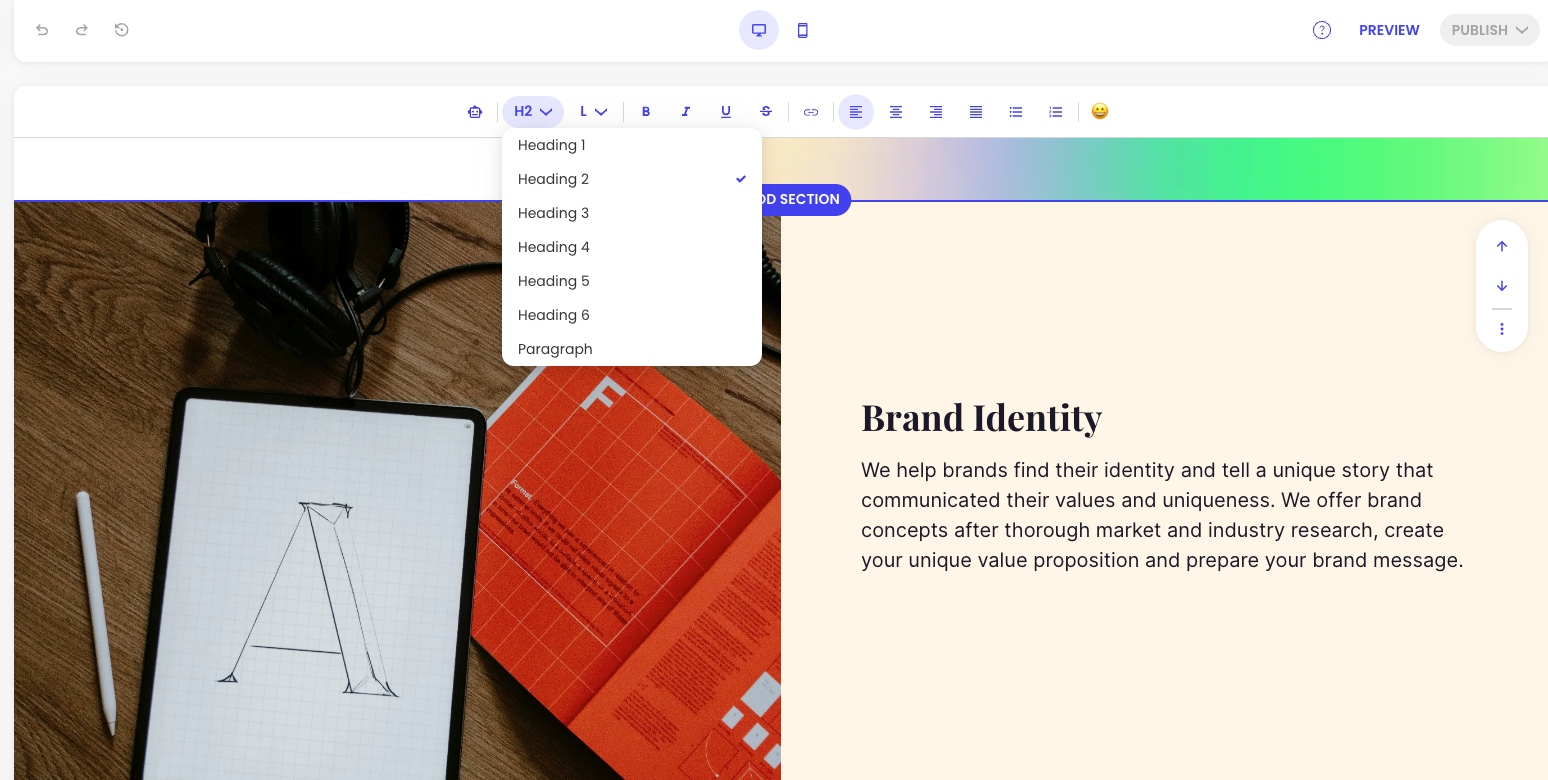The width and height of the screenshot is (1548, 780).
Task: Switch to desktop view
Action: click(759, 30)
